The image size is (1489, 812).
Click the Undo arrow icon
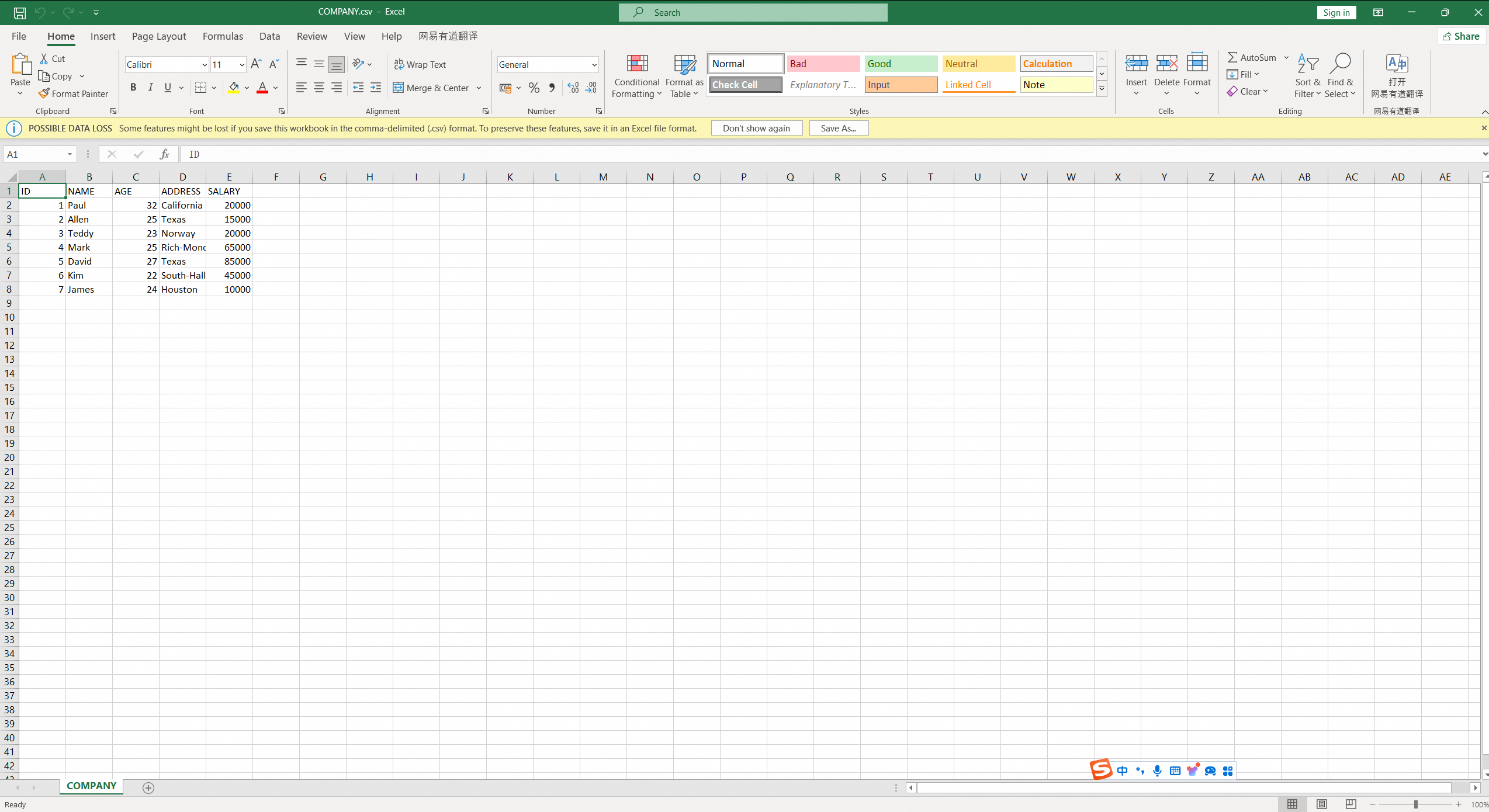(40, 12)
